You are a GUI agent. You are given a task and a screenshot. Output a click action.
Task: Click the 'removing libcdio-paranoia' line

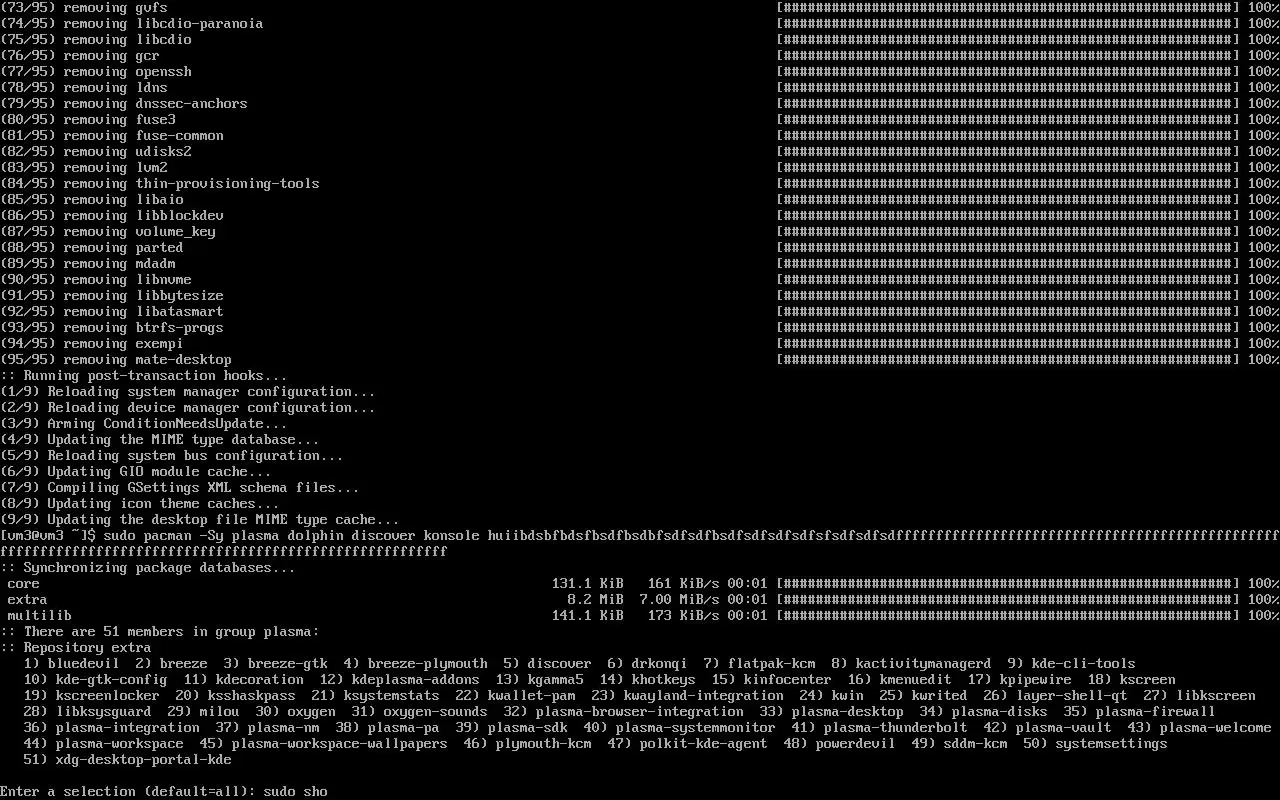(132, 23)
